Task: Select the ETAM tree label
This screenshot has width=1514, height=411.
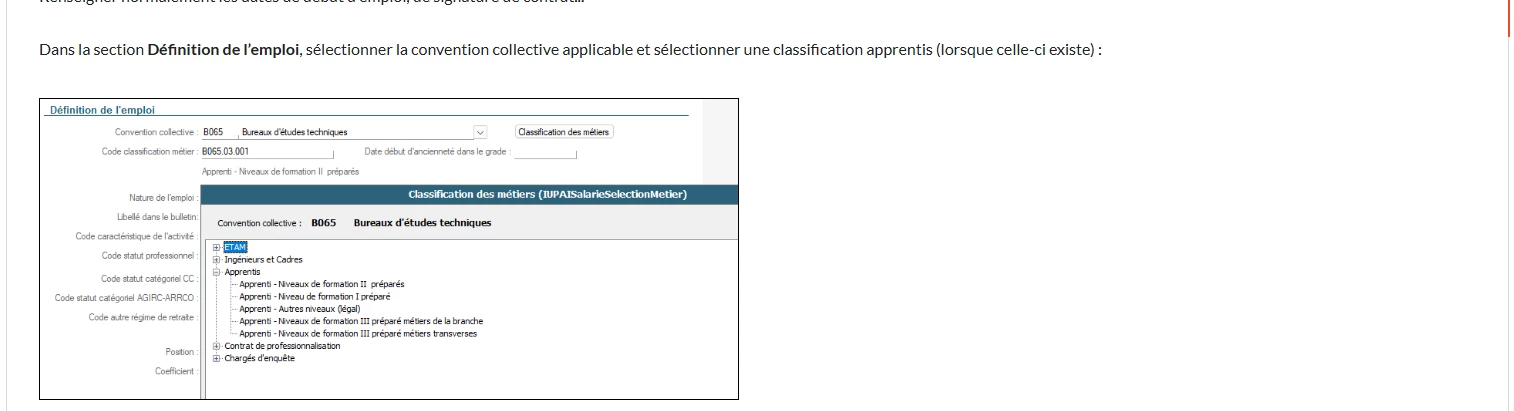Action: click(235, 247)
